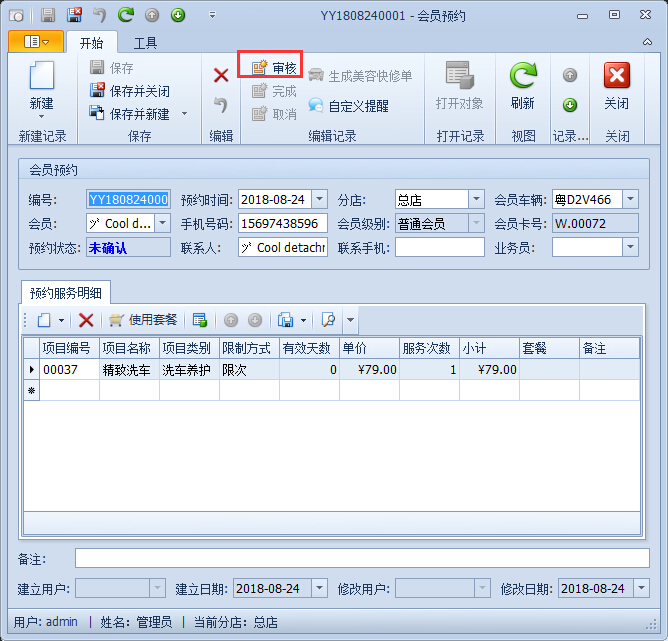Click the 备注 input field

point(361,558)
